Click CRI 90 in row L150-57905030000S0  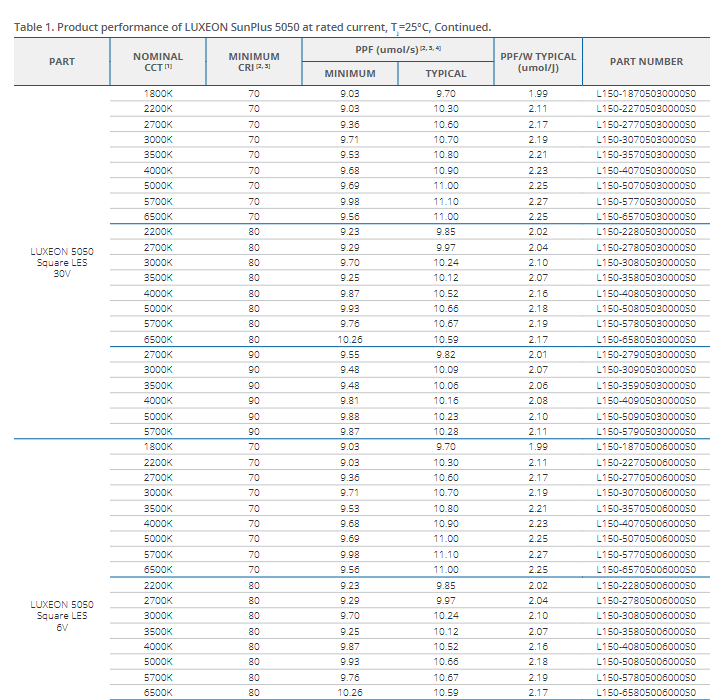click(x=254, y=431)
